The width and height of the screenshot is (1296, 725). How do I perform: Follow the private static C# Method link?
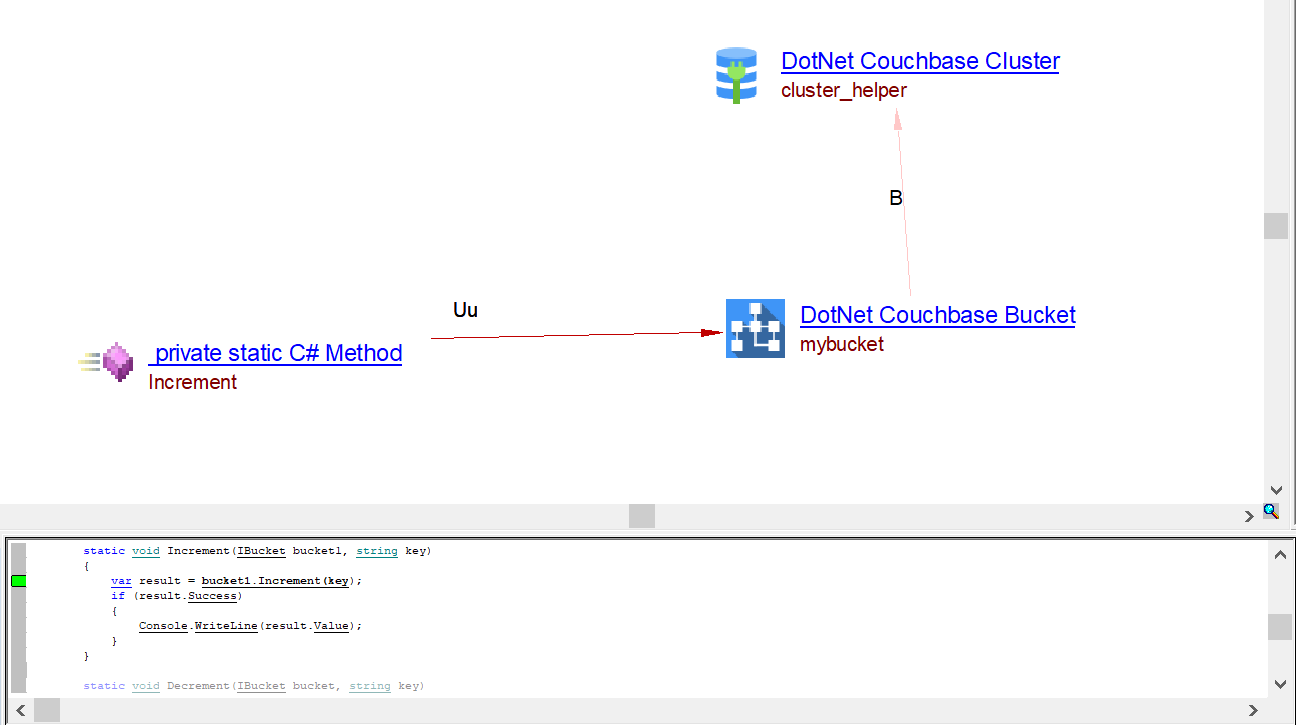click(x=276, y=353)
